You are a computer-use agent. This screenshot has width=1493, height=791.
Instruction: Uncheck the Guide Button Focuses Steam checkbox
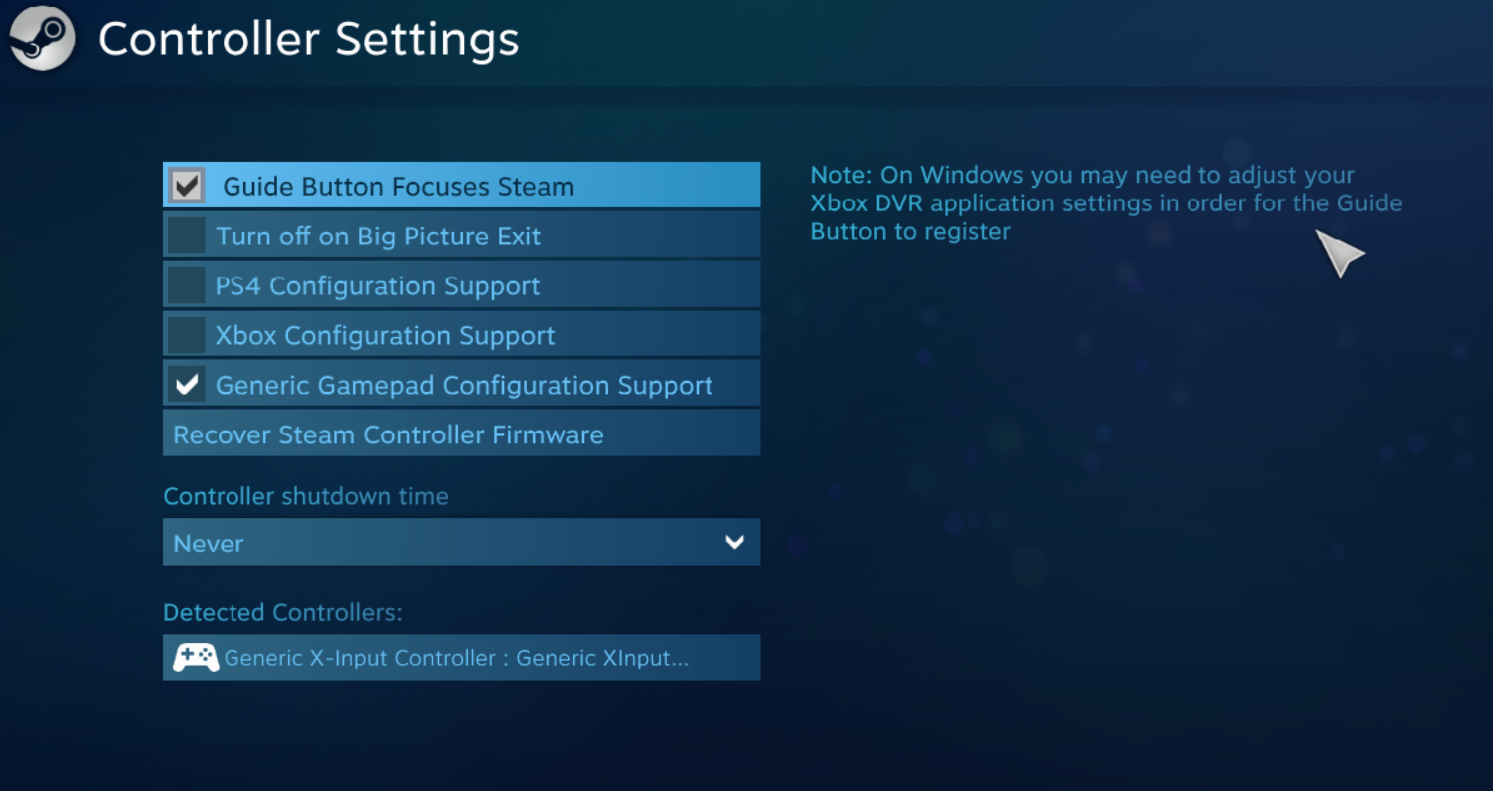point(187,186)
